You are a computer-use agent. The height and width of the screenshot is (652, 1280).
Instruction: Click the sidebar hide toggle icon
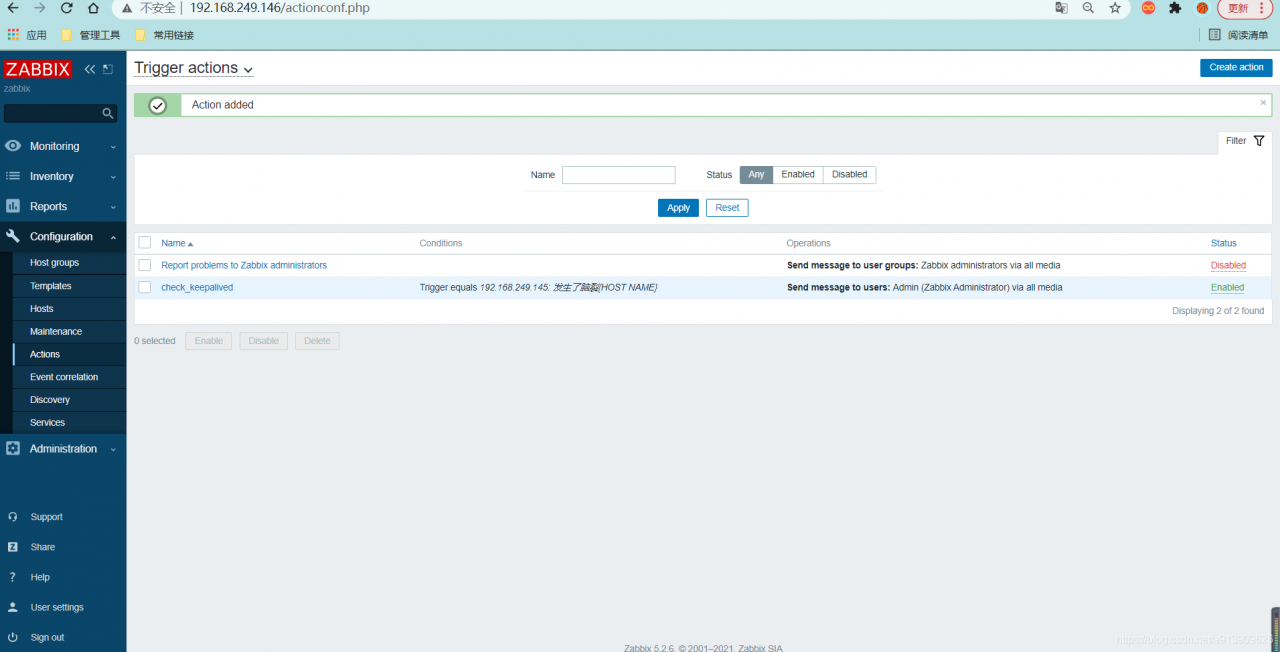click(x=108, y=69)
